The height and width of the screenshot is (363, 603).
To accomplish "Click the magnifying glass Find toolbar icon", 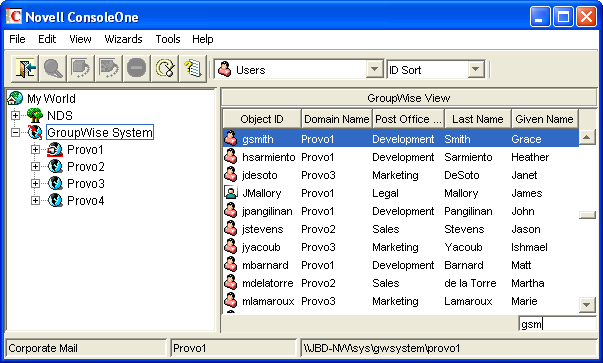I will pyautogui.click(x=53, y=68).
